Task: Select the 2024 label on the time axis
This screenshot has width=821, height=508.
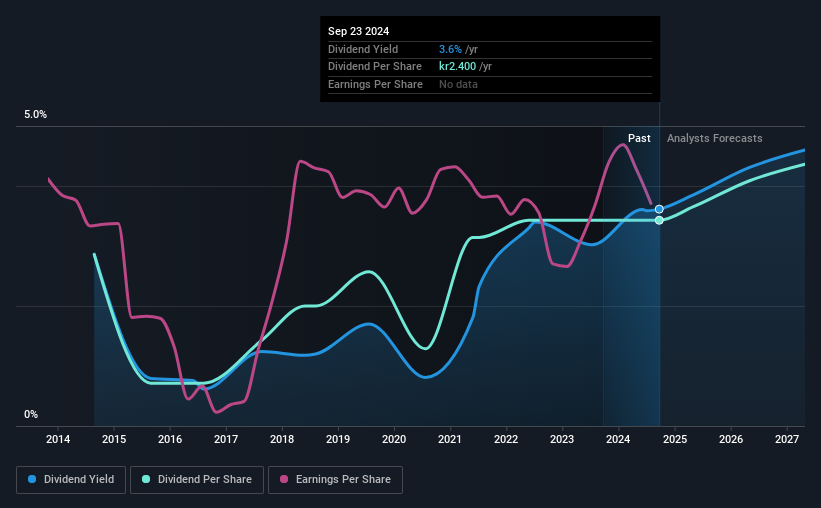Action: tap(618, 439)
